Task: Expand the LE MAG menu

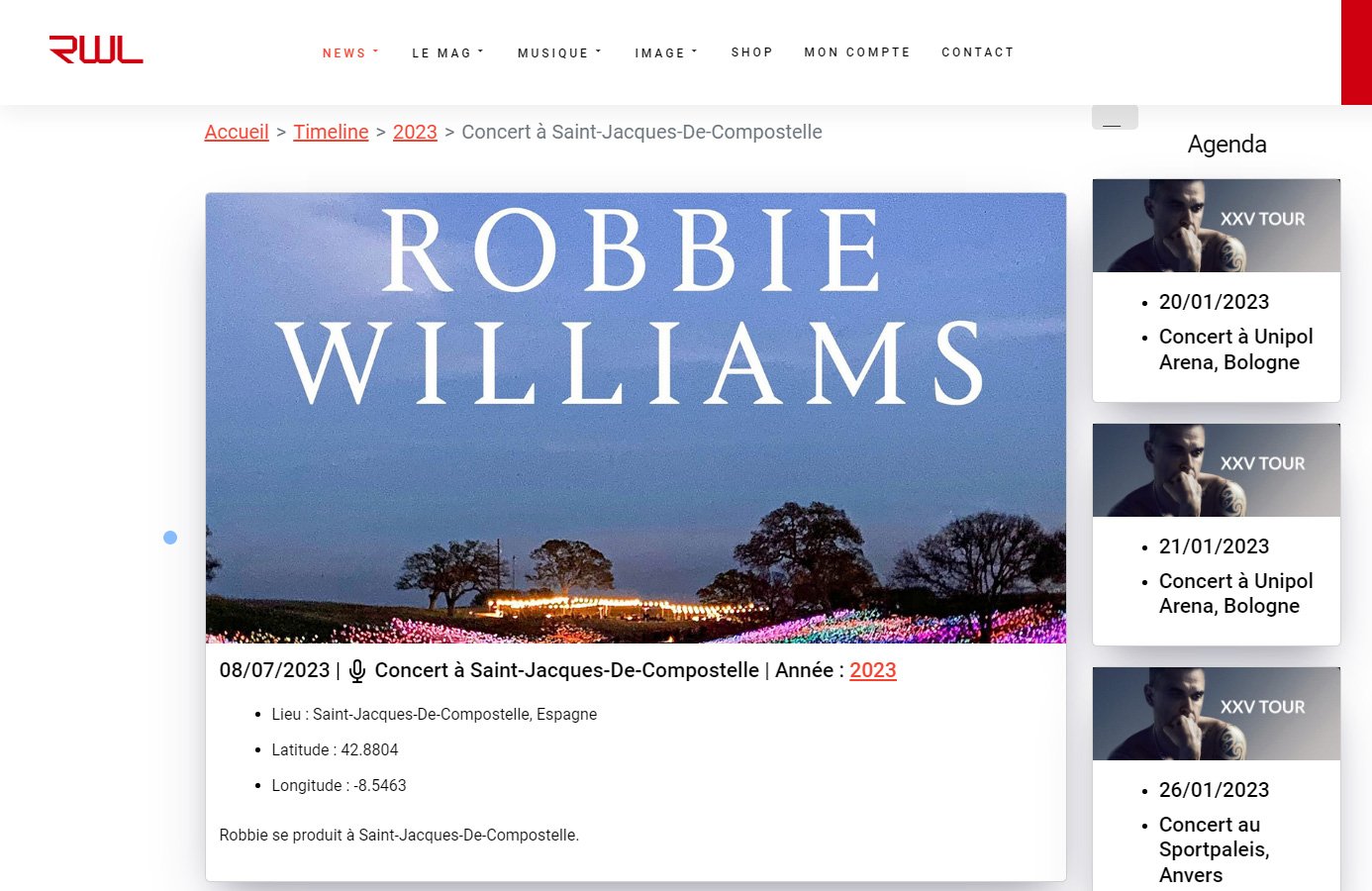Action: point(447,53)
